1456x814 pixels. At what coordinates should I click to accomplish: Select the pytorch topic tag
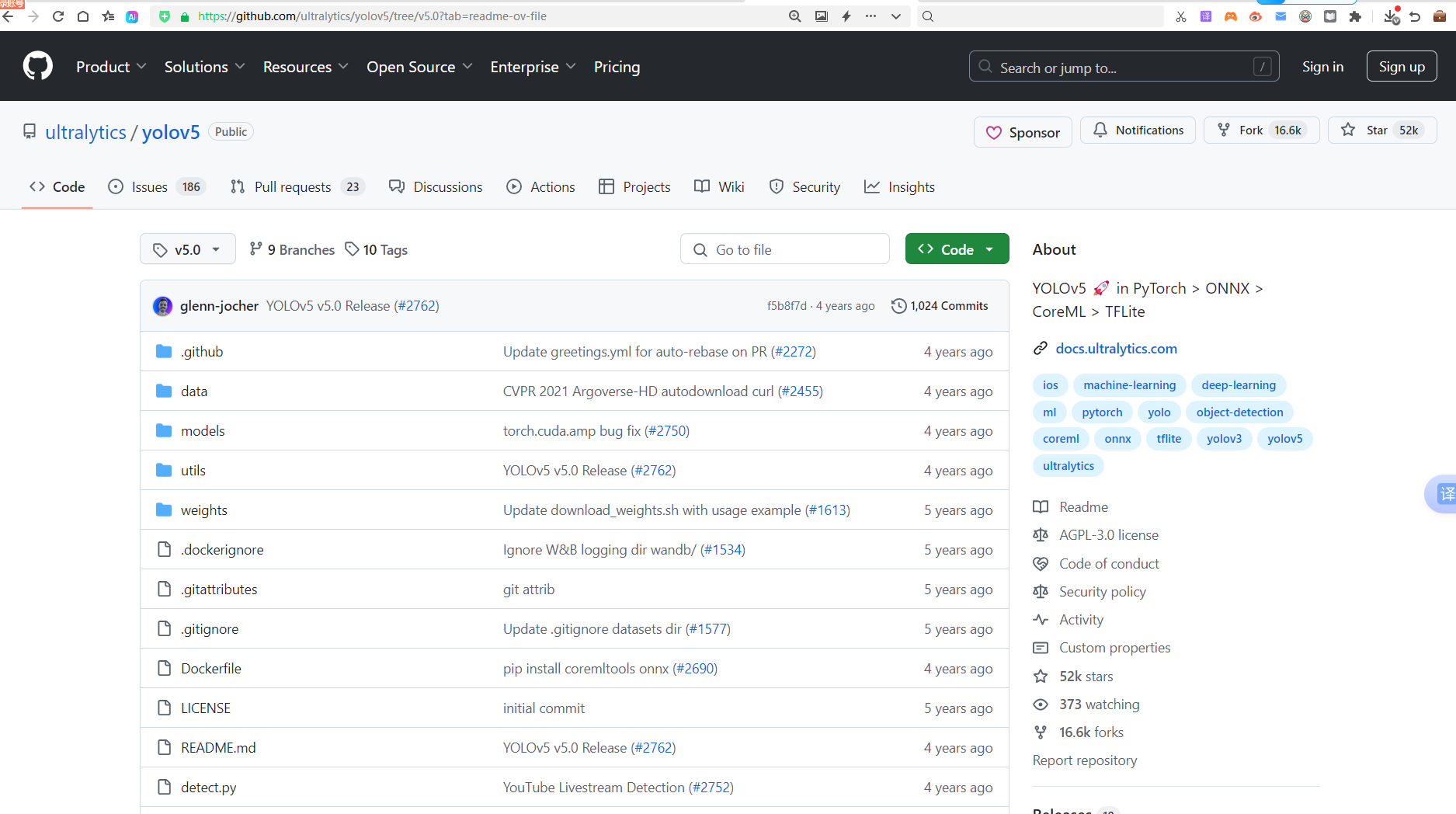(x=1102, y=412)
